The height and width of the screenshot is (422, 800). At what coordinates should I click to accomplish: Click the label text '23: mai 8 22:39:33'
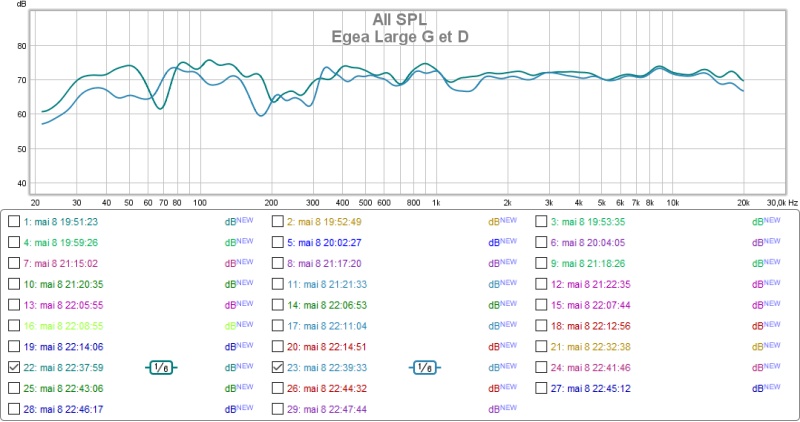coord(327,367)
